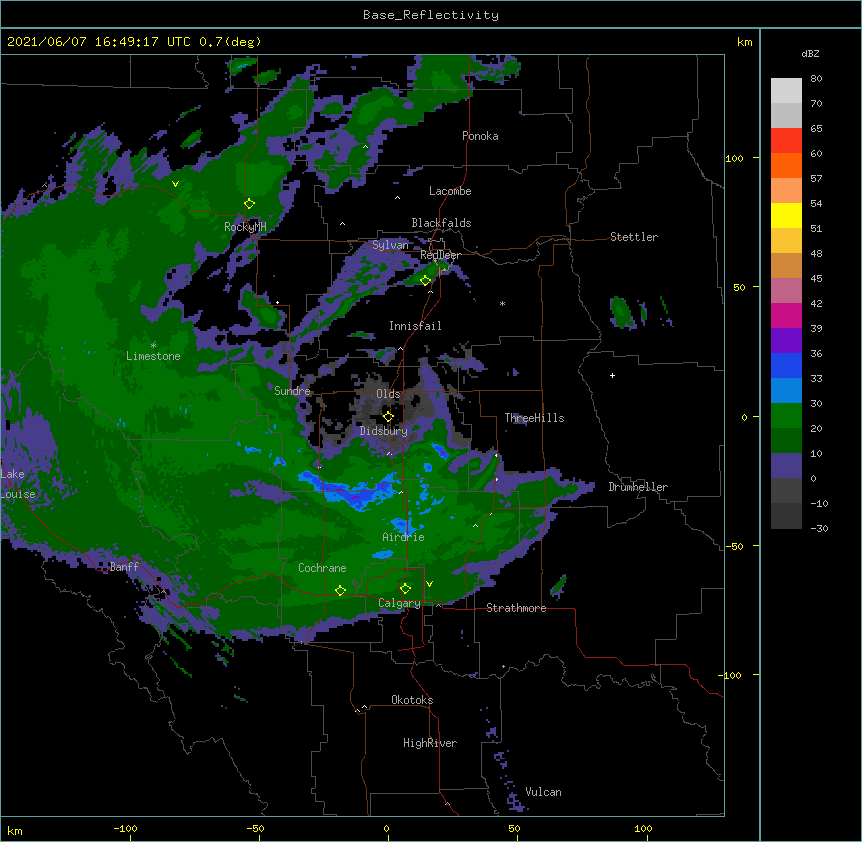Click the yellow marker above Calgary label
Image resolution: width=862 pixels, height=842 pixels.
[x=405, y=589]
